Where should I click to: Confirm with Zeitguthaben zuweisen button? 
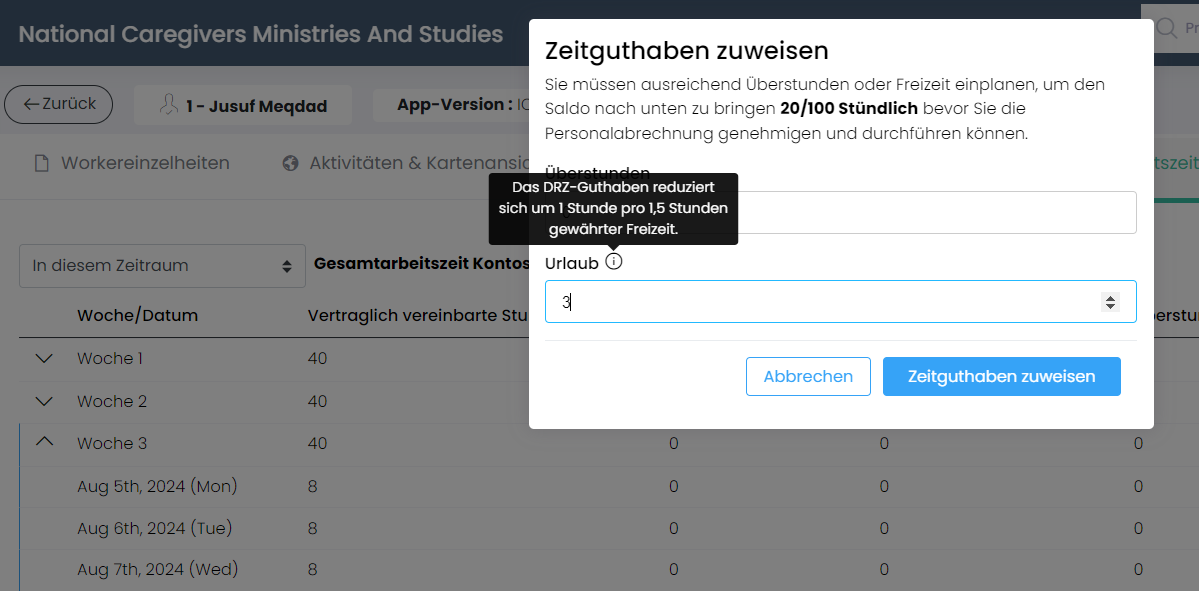1002,376
